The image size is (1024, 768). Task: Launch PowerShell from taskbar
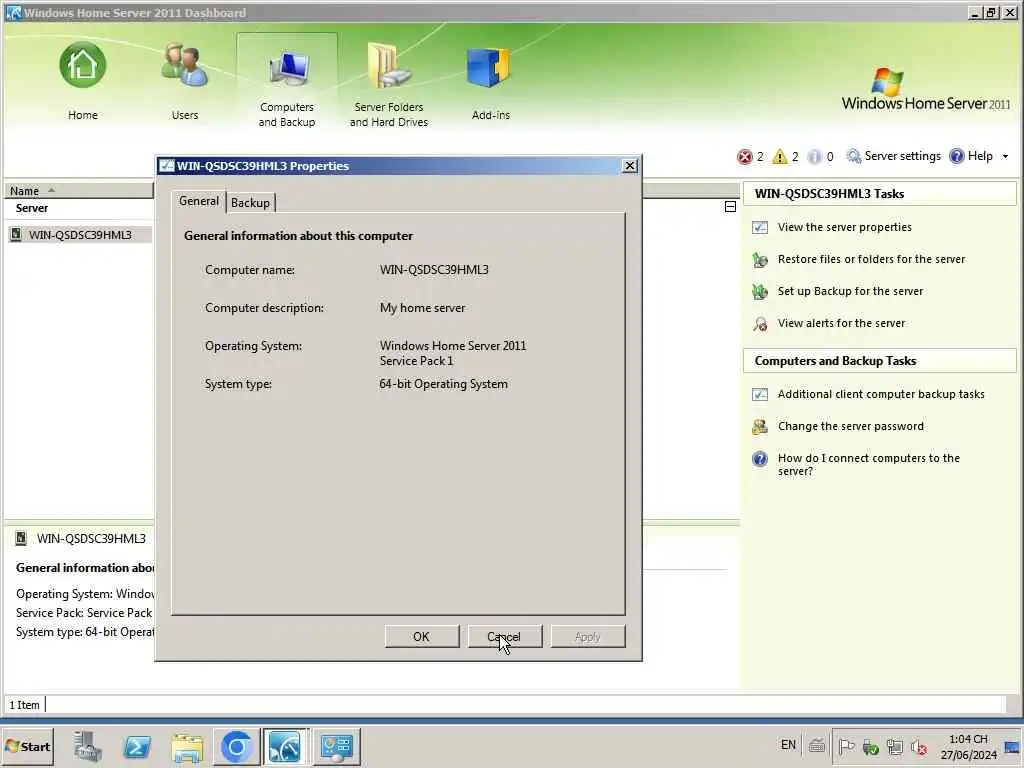coord(137,746)
